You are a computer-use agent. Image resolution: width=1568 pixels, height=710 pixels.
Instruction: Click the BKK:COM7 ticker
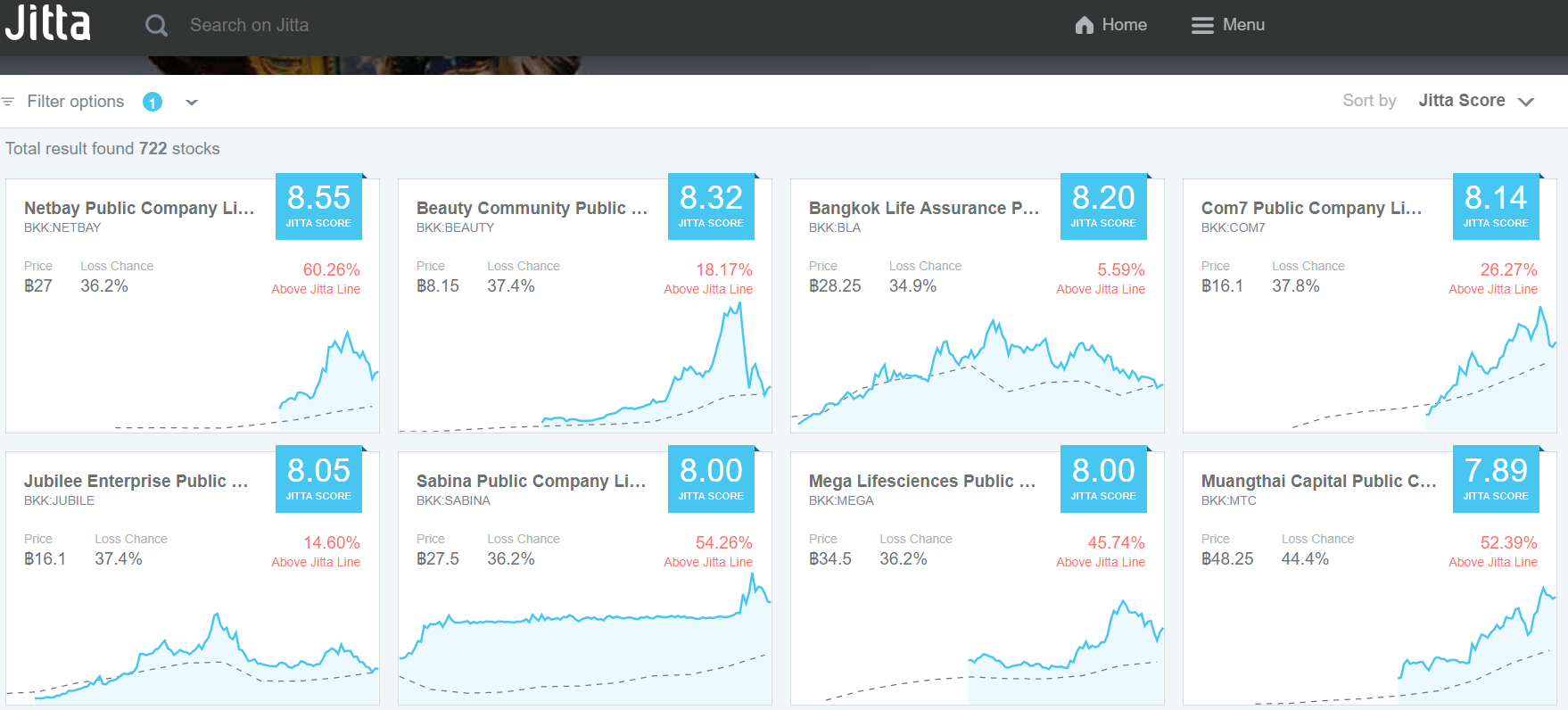[x=1233, y=227]
